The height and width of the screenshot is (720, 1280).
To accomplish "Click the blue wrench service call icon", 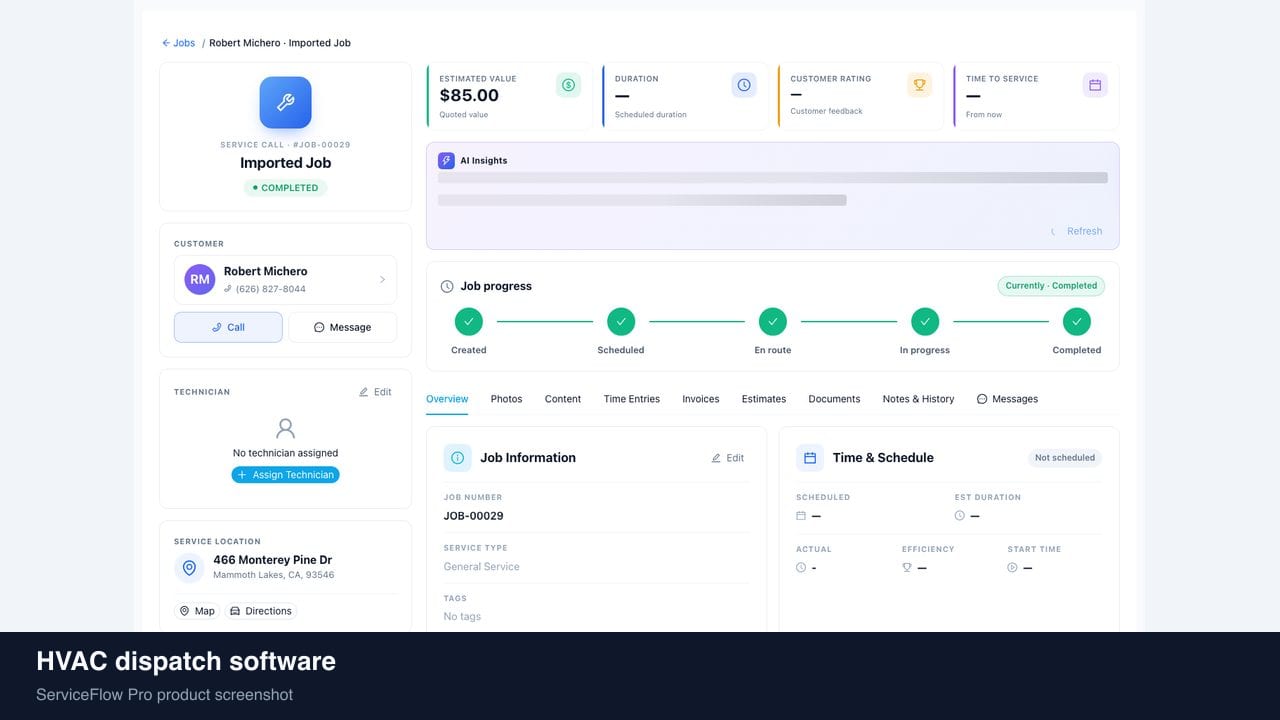I will tap(285, 102).
